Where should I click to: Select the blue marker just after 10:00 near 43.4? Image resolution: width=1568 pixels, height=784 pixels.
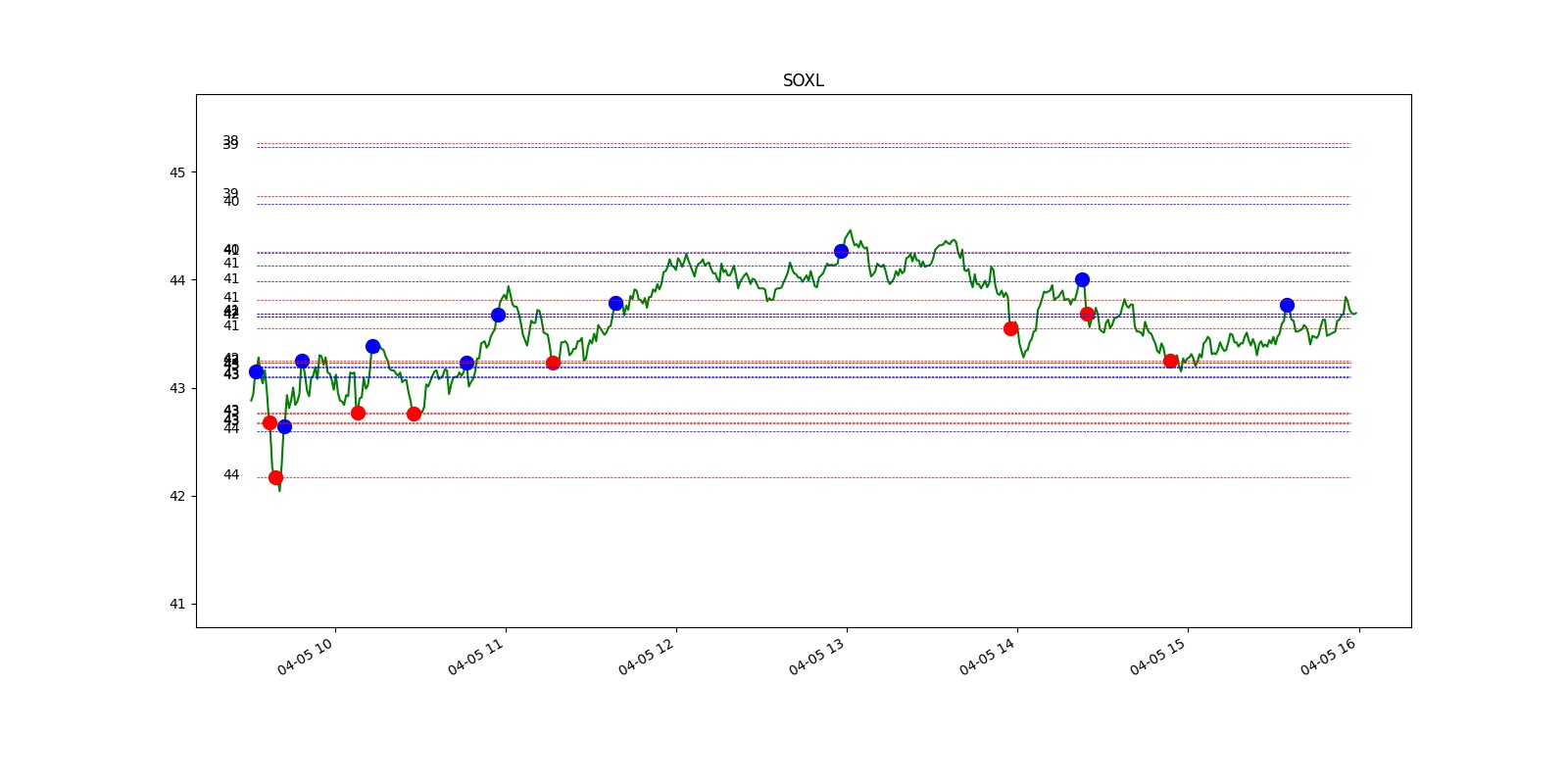click(x=372, y=346)
